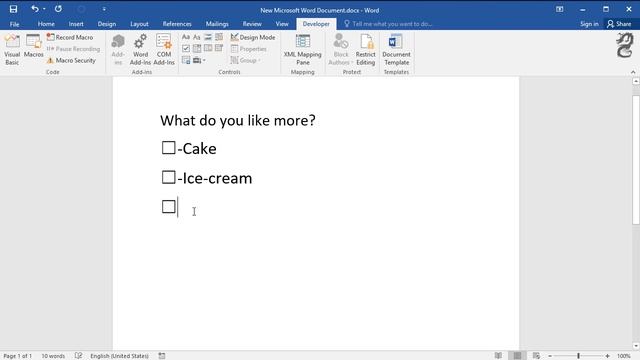
Task: Switch to Read Mode view
Action: click(x=498, y=356)
